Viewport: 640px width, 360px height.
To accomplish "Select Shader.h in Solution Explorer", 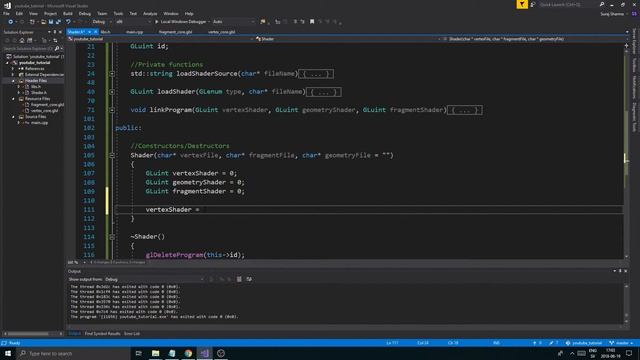I will tap(39, 93).
